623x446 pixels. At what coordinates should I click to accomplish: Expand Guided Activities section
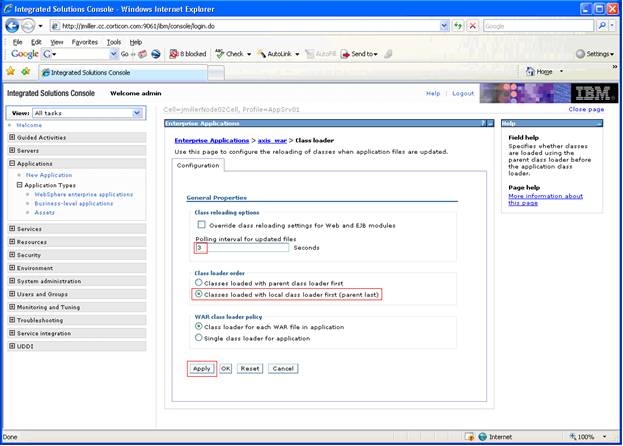12,137
